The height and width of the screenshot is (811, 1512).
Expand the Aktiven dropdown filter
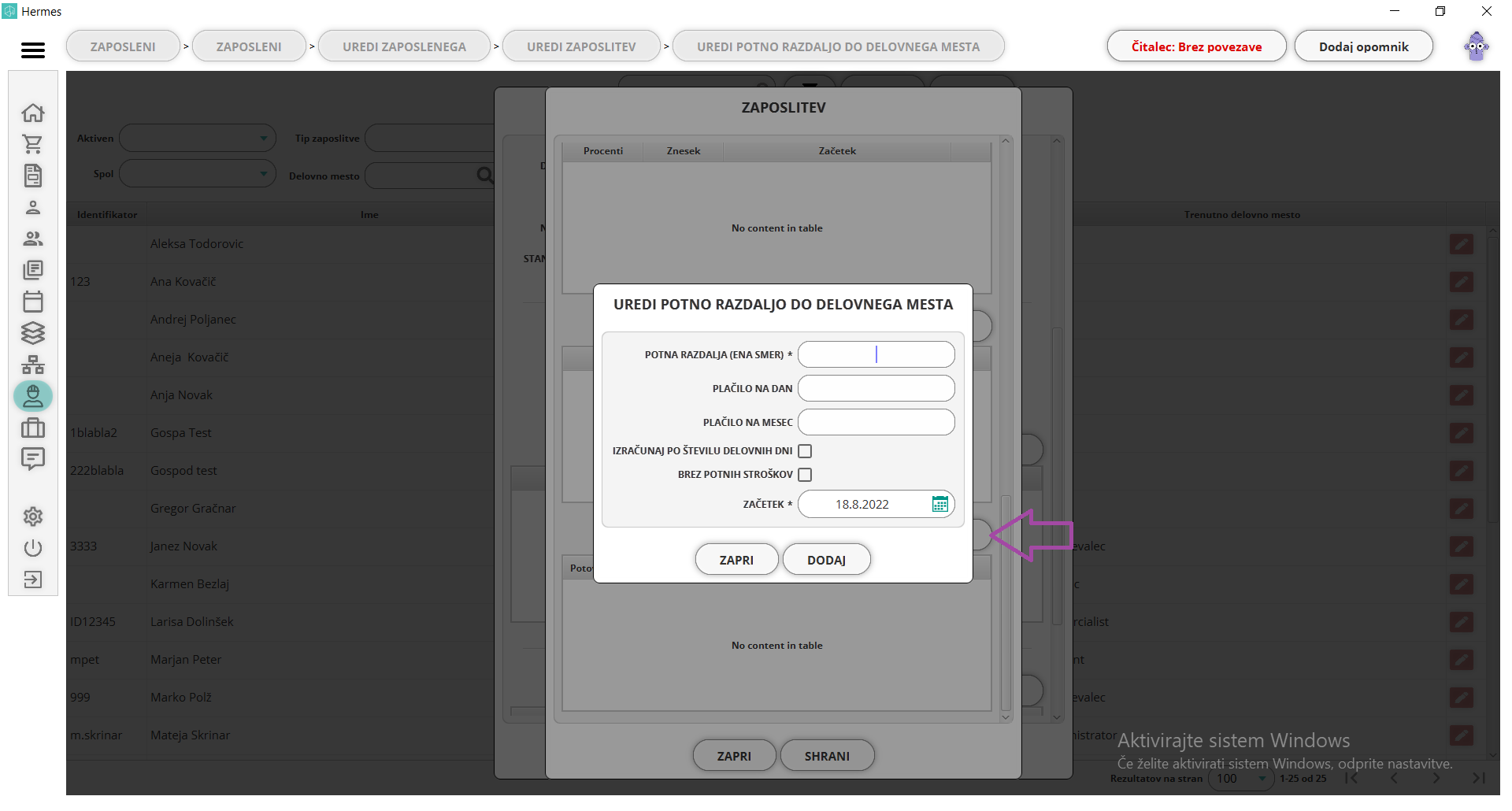(198, 138)
